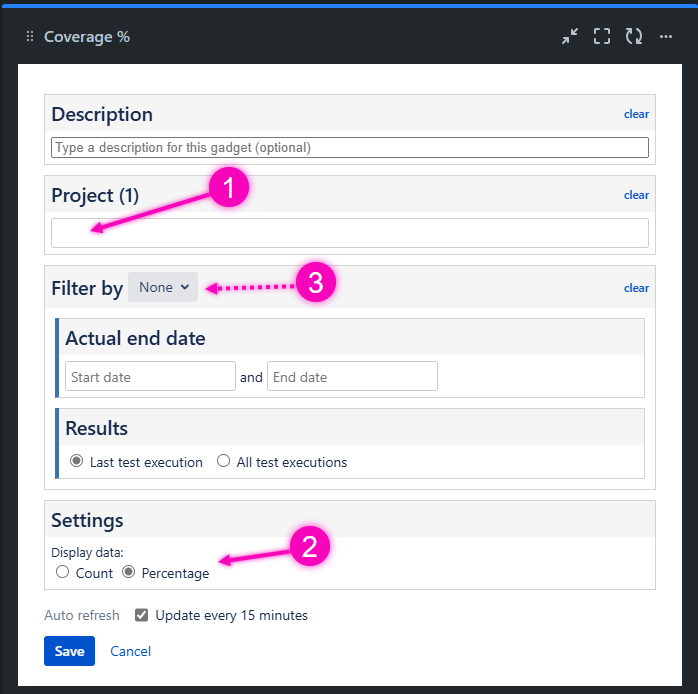The height and width of the screenshot is (694, 698).
Task: Focus the gadget description text field
Action: pyautogui.click(x=350, y=147)
